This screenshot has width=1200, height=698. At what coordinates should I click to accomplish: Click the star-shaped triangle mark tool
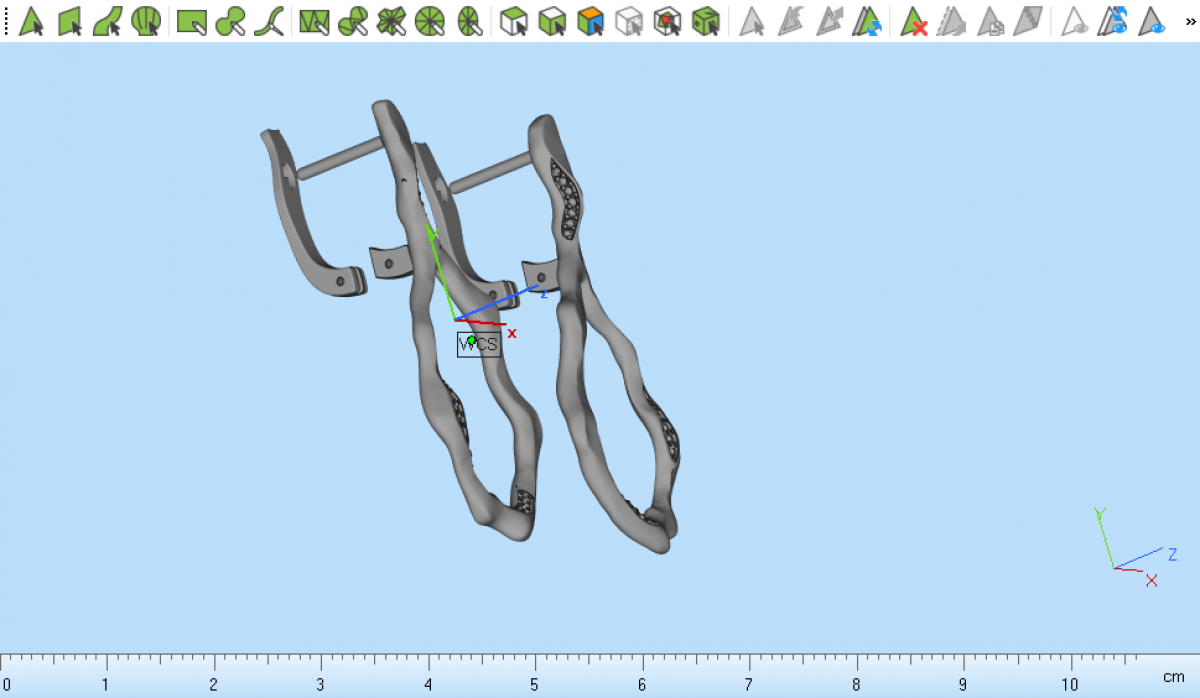tap(391, 21)
